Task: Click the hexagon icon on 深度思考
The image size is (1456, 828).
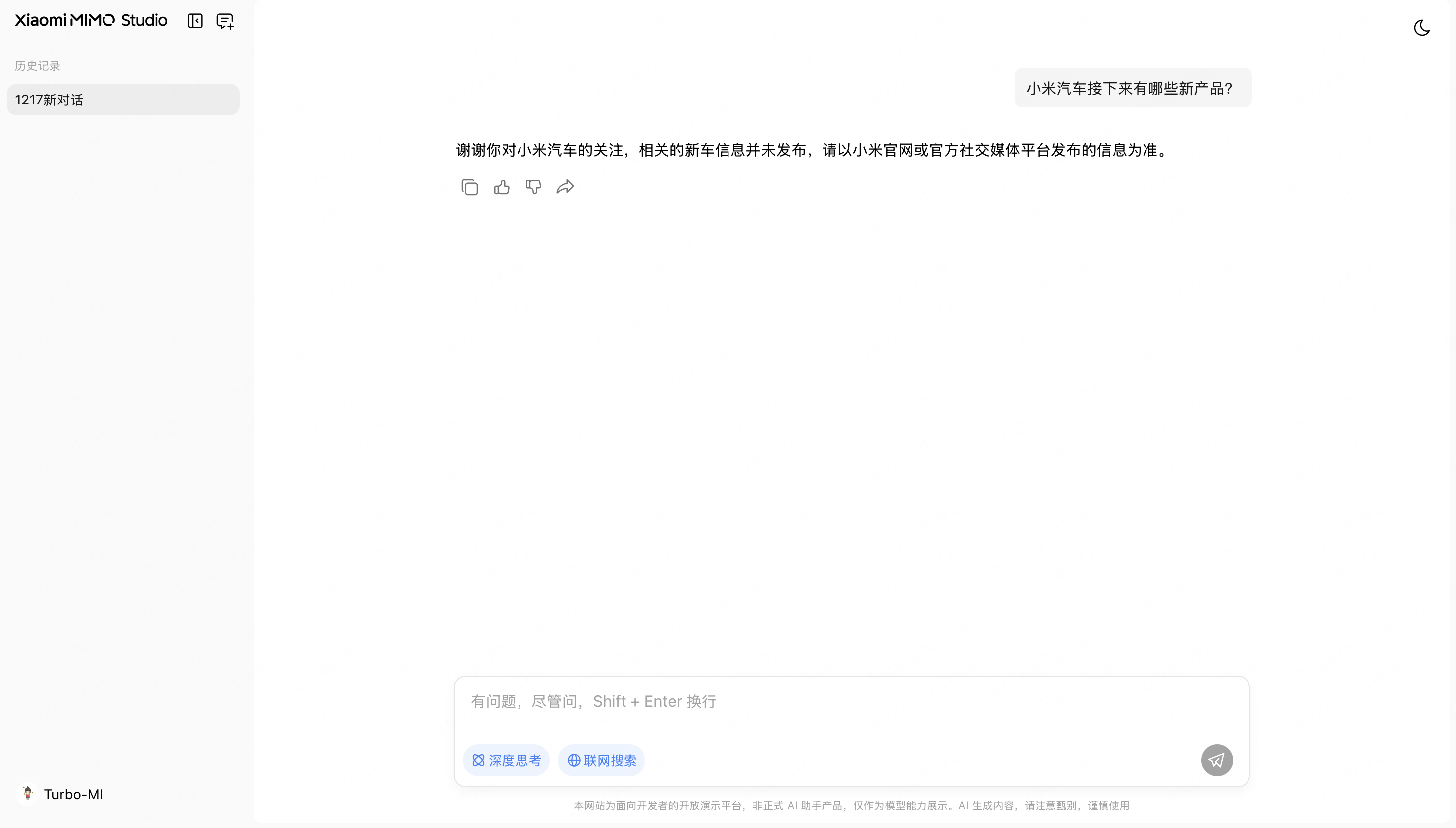Action: 478,760
